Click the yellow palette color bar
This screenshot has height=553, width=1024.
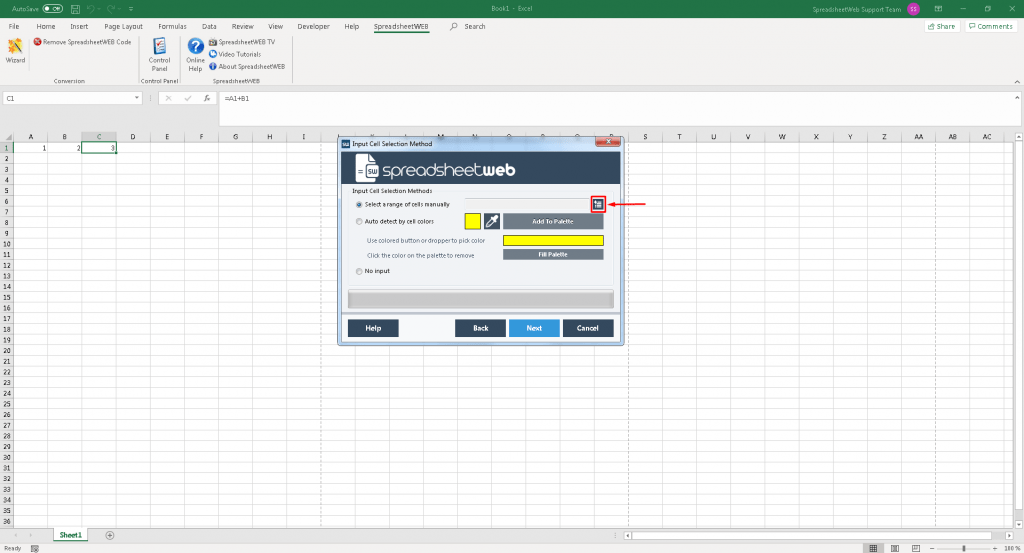(553, 240)
